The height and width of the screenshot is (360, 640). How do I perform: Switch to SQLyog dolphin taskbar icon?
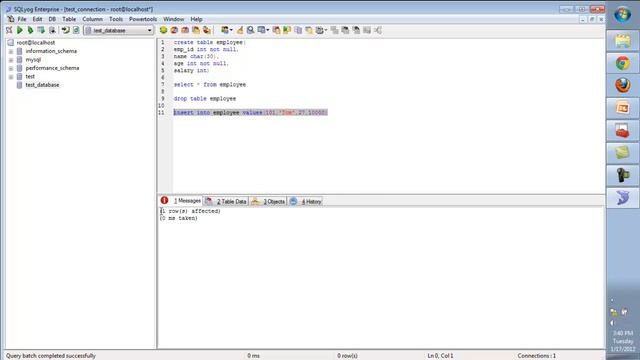click(623, 198)
